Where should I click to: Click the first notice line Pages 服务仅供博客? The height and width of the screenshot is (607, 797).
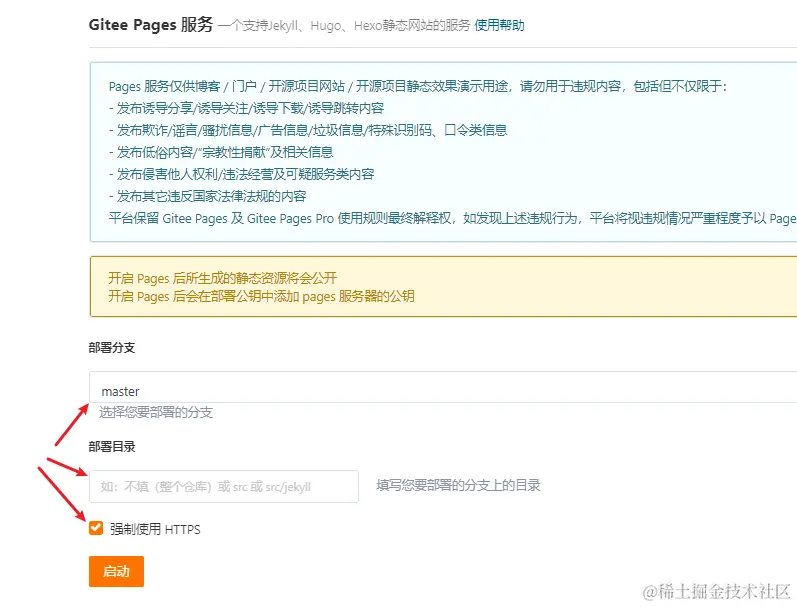click(418, 86)
